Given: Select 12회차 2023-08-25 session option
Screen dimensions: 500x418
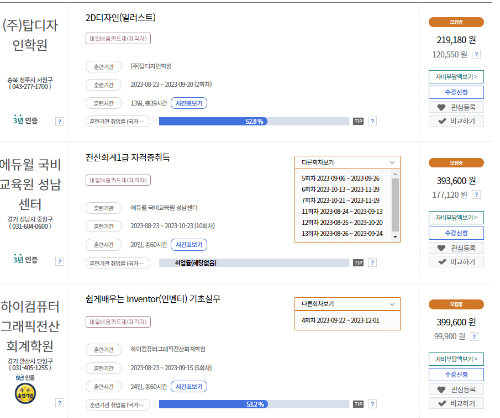Looking at the screenshot, I should pos(342,223).
